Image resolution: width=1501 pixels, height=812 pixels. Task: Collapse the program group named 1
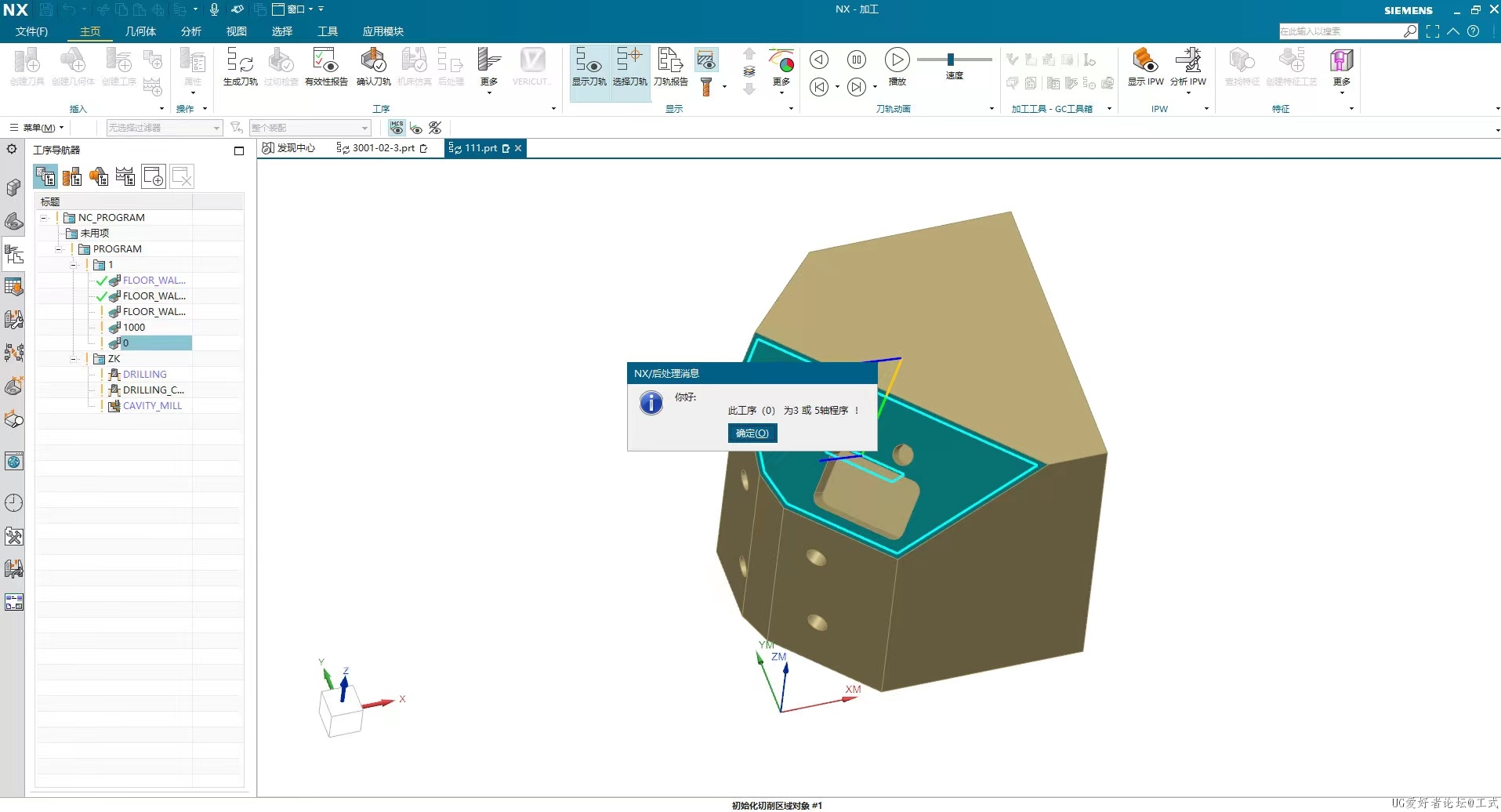coord(74,265)
